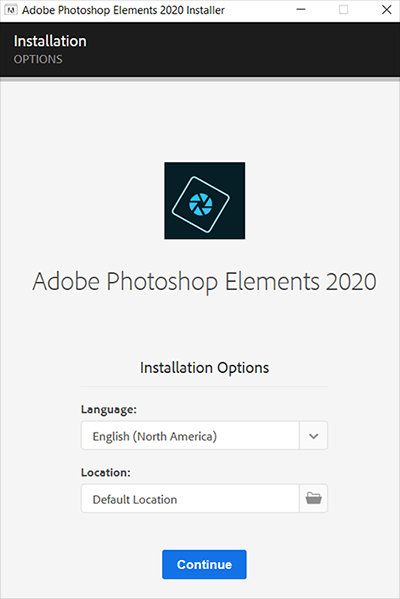This screenshot has width=400, height=599.
Task: Click the OPTIONS subtitle in the header
Action: coord(38,59)
